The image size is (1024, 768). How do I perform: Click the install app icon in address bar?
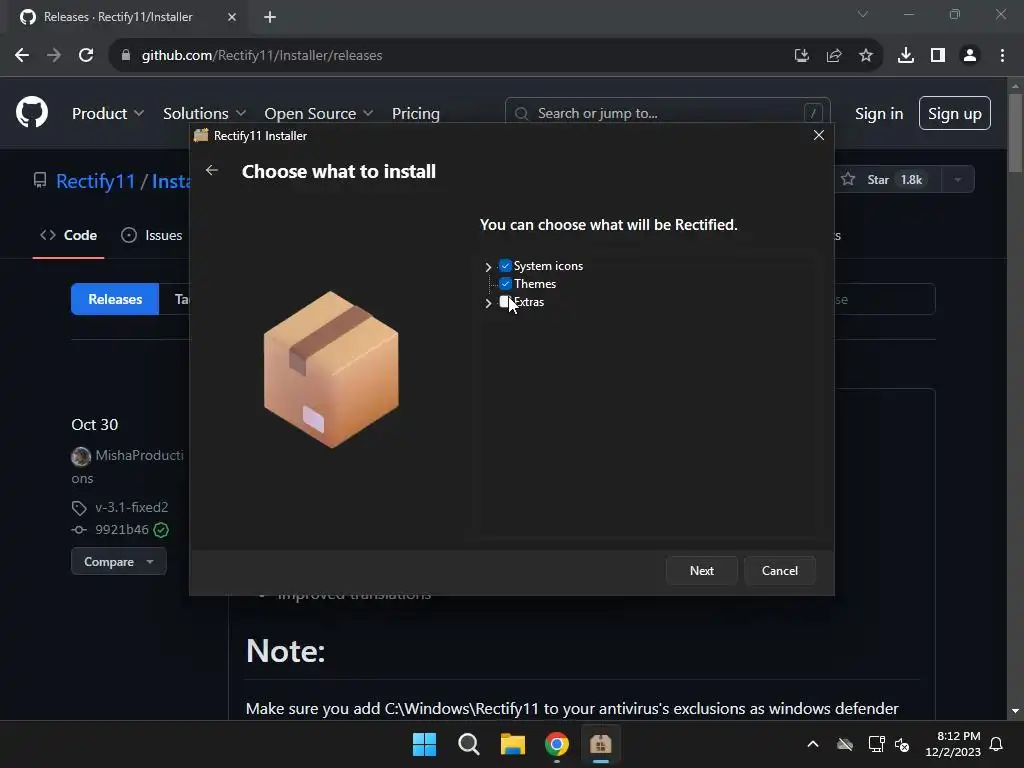point(802,56)
